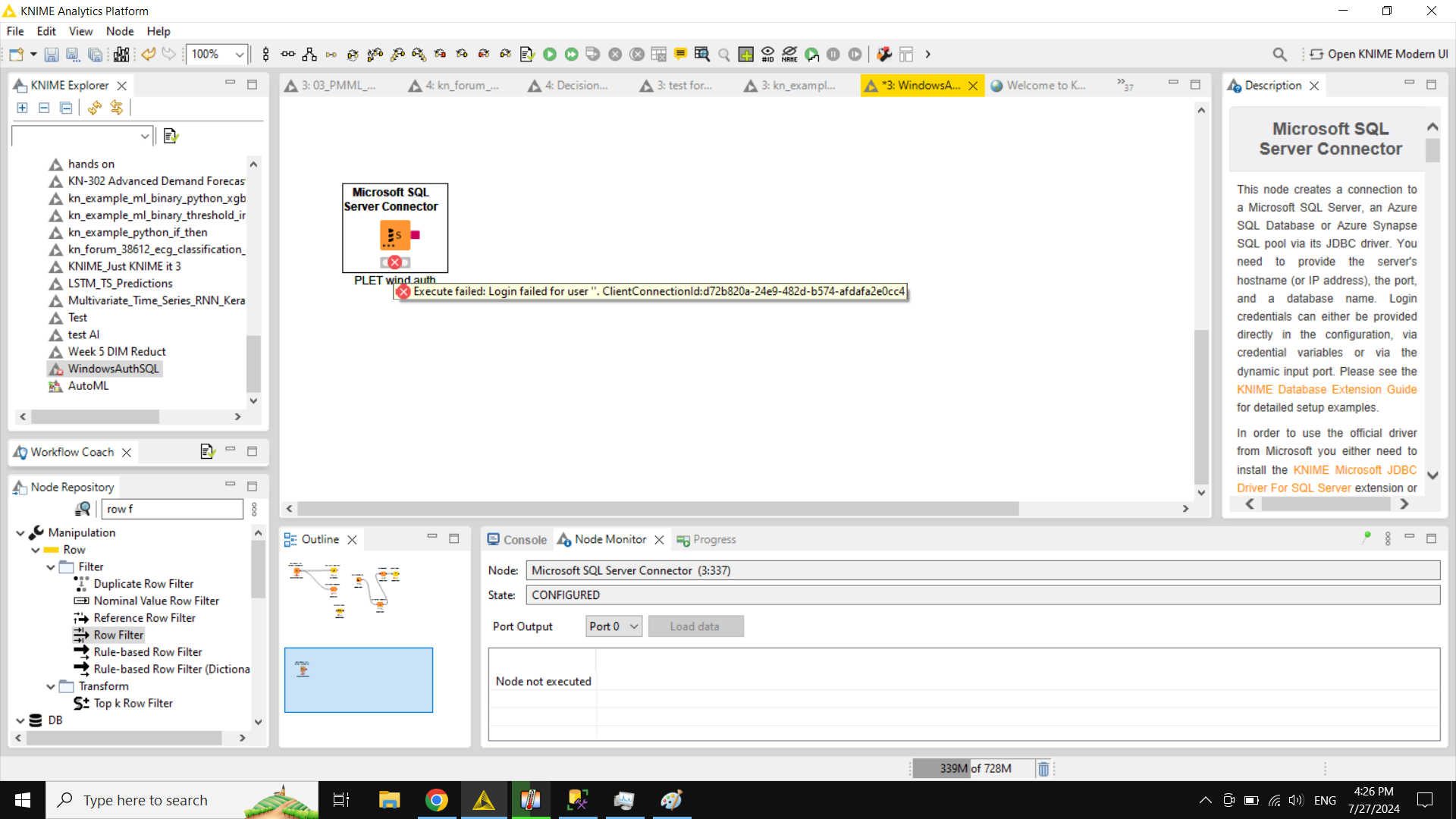This screenshot has height=819, width=1456.
Task: Click the Redo arrow in toolbar
Action: 169,54
